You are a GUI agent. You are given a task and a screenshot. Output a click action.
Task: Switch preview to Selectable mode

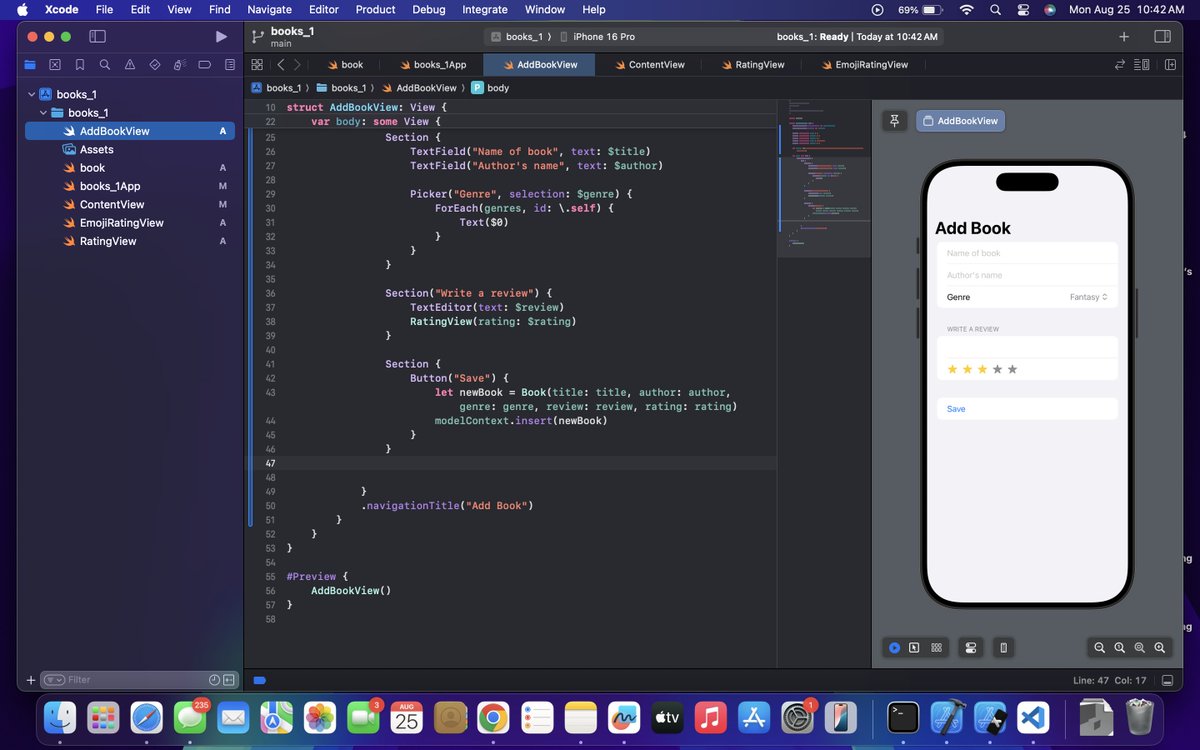(914, 648)
